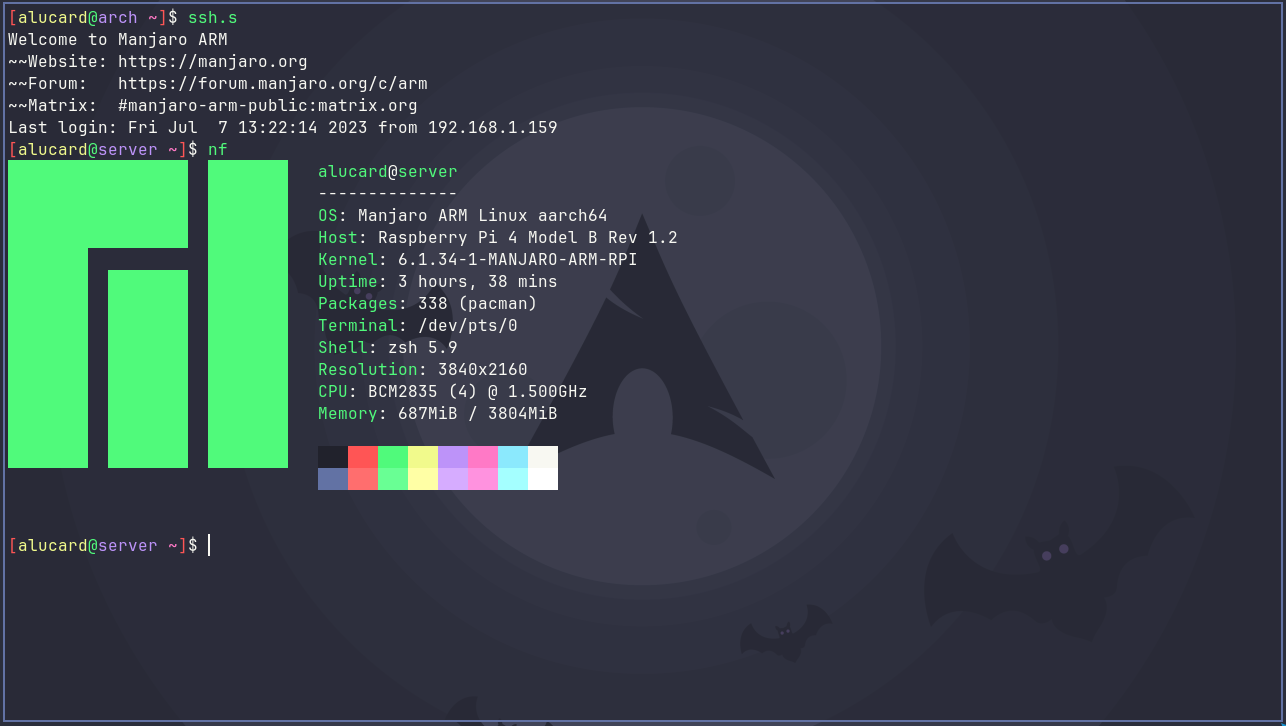
Task: Click the green 'alucard@server' neofetch header
Action: pos(388,172)
